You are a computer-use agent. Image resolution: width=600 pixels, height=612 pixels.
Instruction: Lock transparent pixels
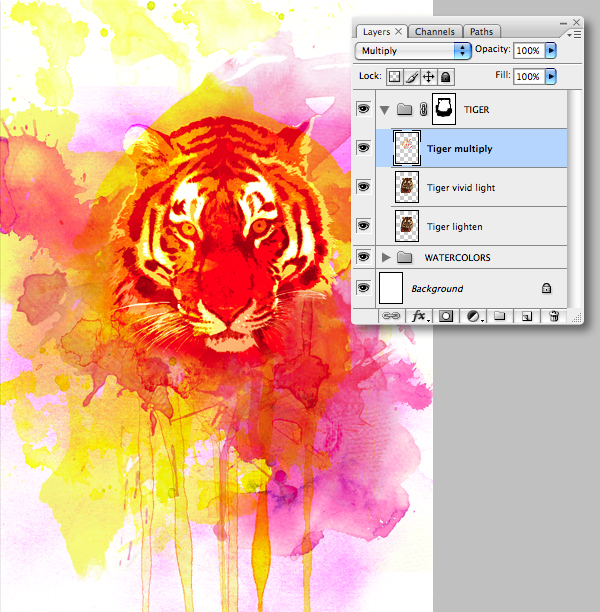394,76
